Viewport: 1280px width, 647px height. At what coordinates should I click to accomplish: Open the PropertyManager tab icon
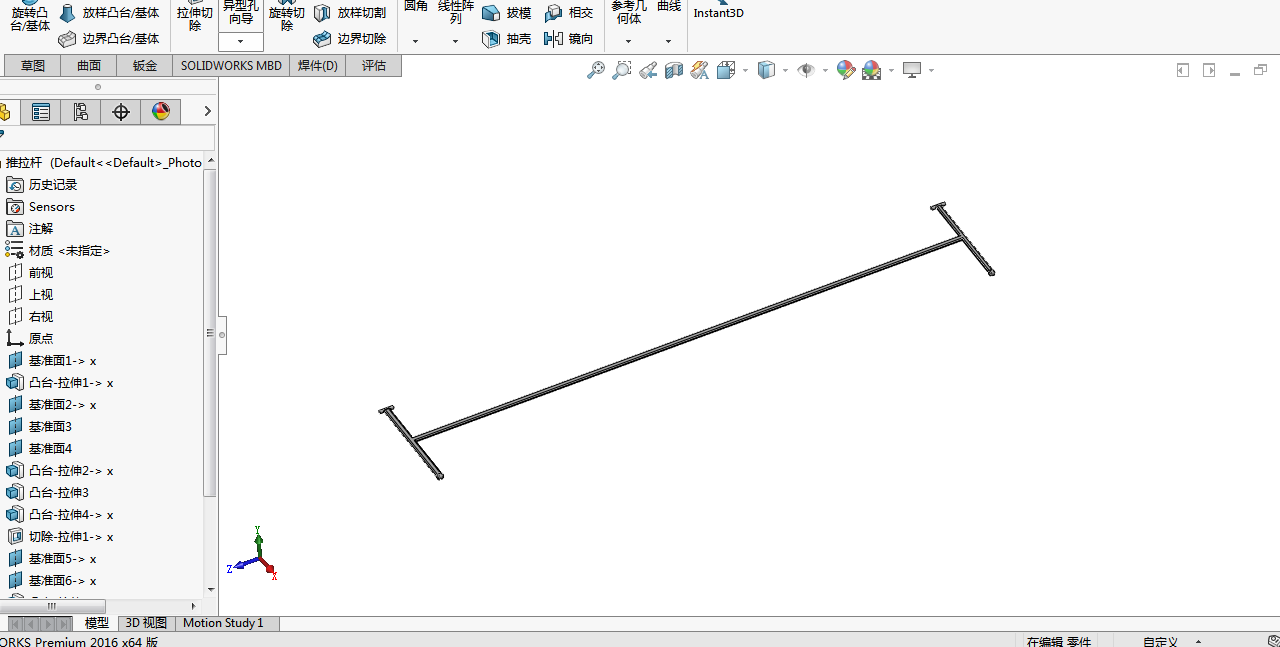(41, 112)
